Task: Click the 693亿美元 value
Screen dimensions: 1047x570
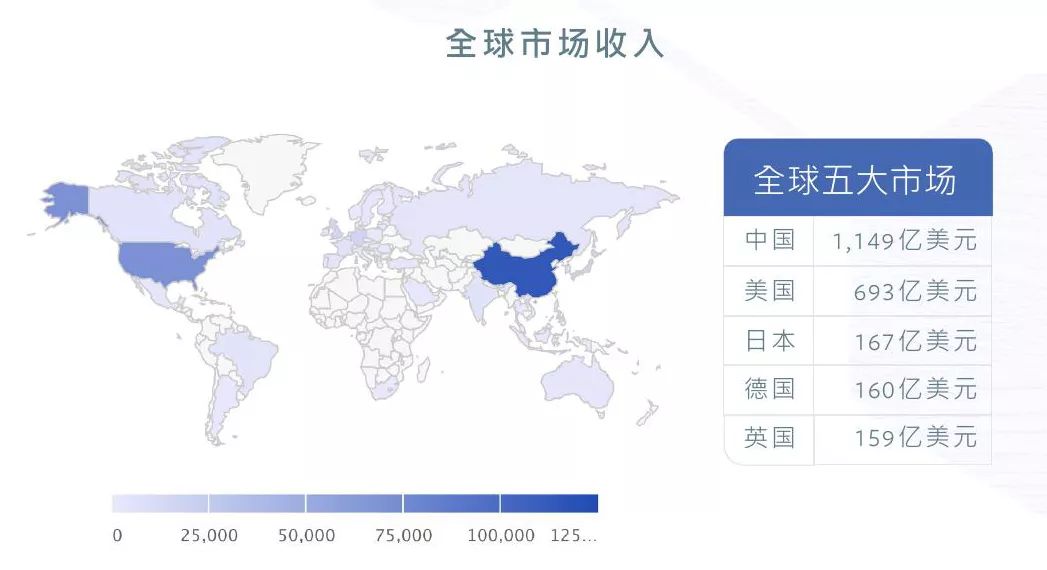Action: 915,292
